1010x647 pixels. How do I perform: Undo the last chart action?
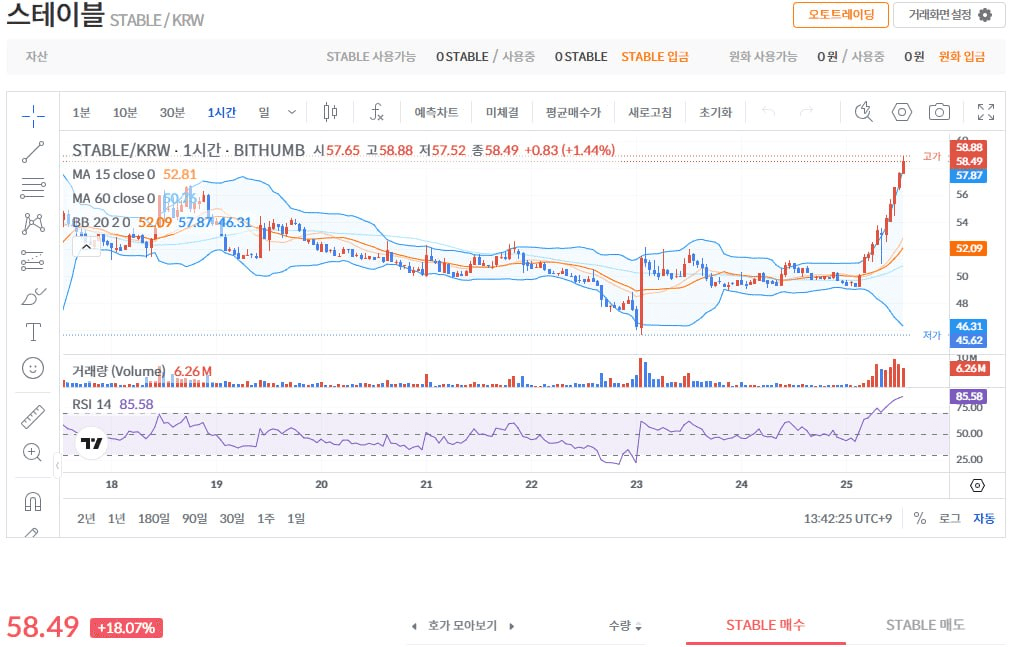768,112
